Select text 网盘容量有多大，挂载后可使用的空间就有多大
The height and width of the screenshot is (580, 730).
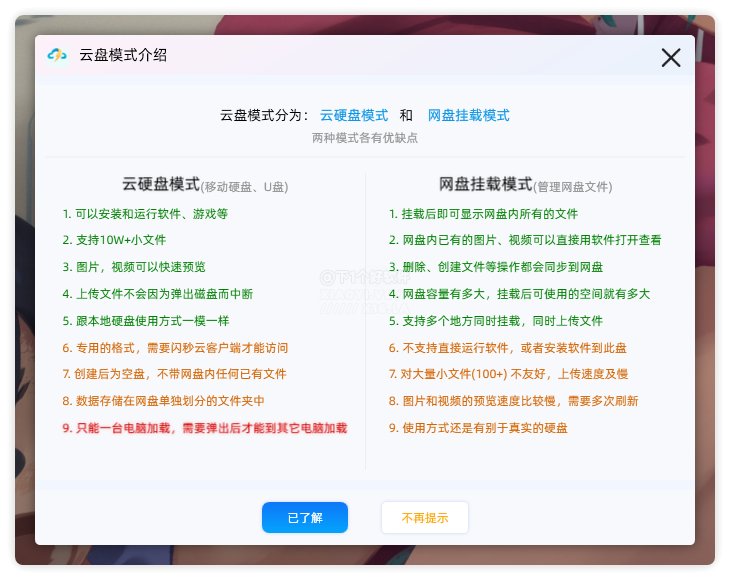pos(526,294)
